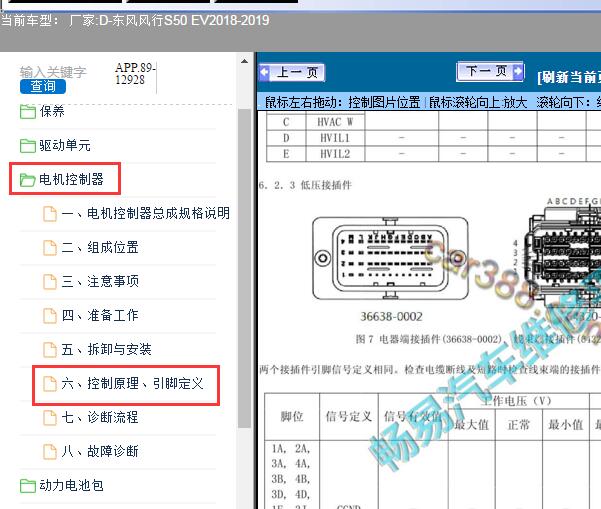Click the 保养 folder icon
The width and height of the screenshot is (601, 509).
pos(28,112)
